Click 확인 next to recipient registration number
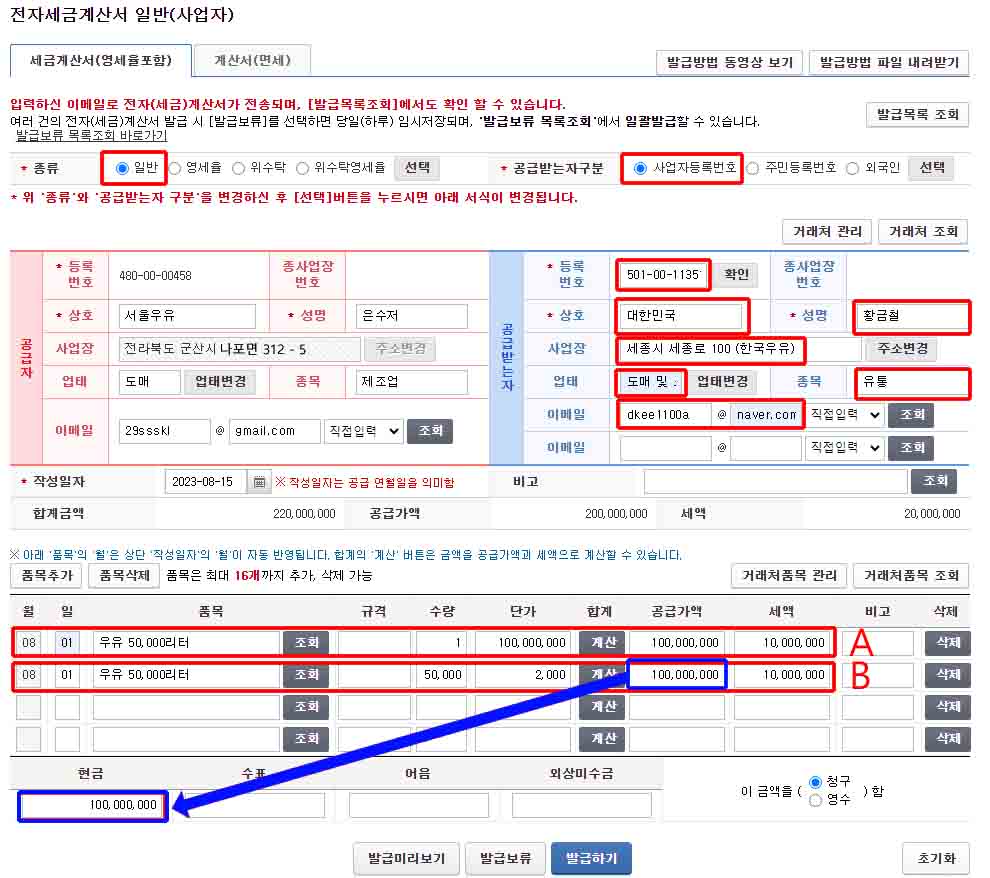Image resolution: width=990 pixels, height=878 pixels. click(x=736, y=275)
